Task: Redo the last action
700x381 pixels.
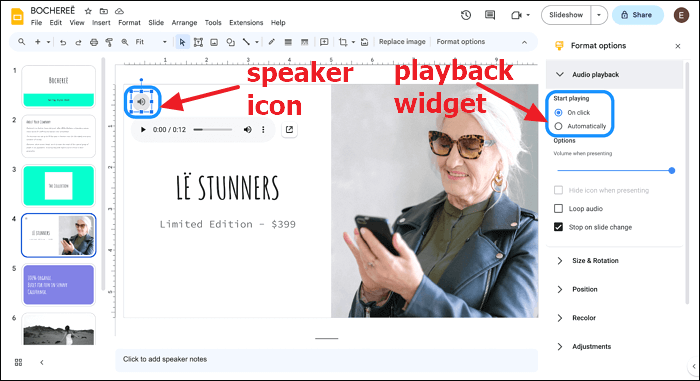Action: pos(78,42)
